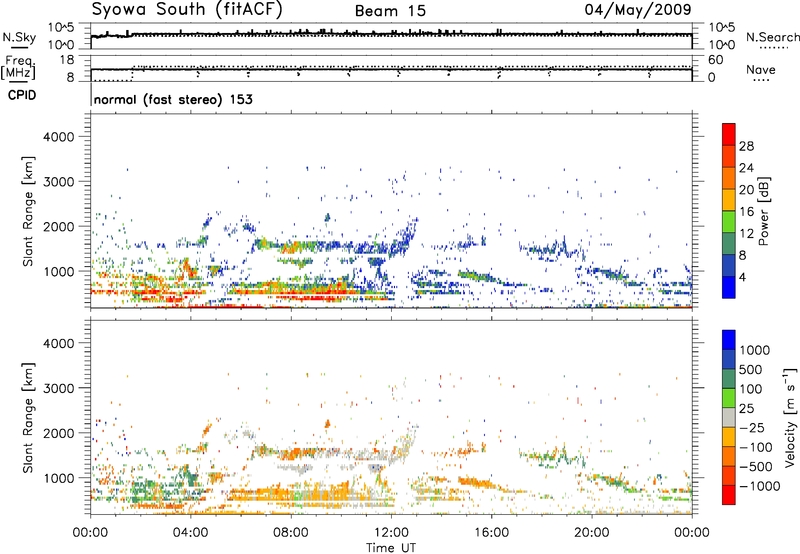Click 'normal (fast stereo) 153' text
Image resolution: width=800 pixels, height=554 pixels.
point(173,99)
